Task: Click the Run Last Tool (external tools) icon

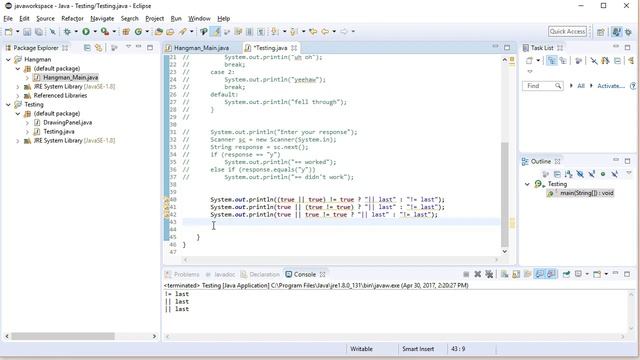Action: tap(105, 31)
